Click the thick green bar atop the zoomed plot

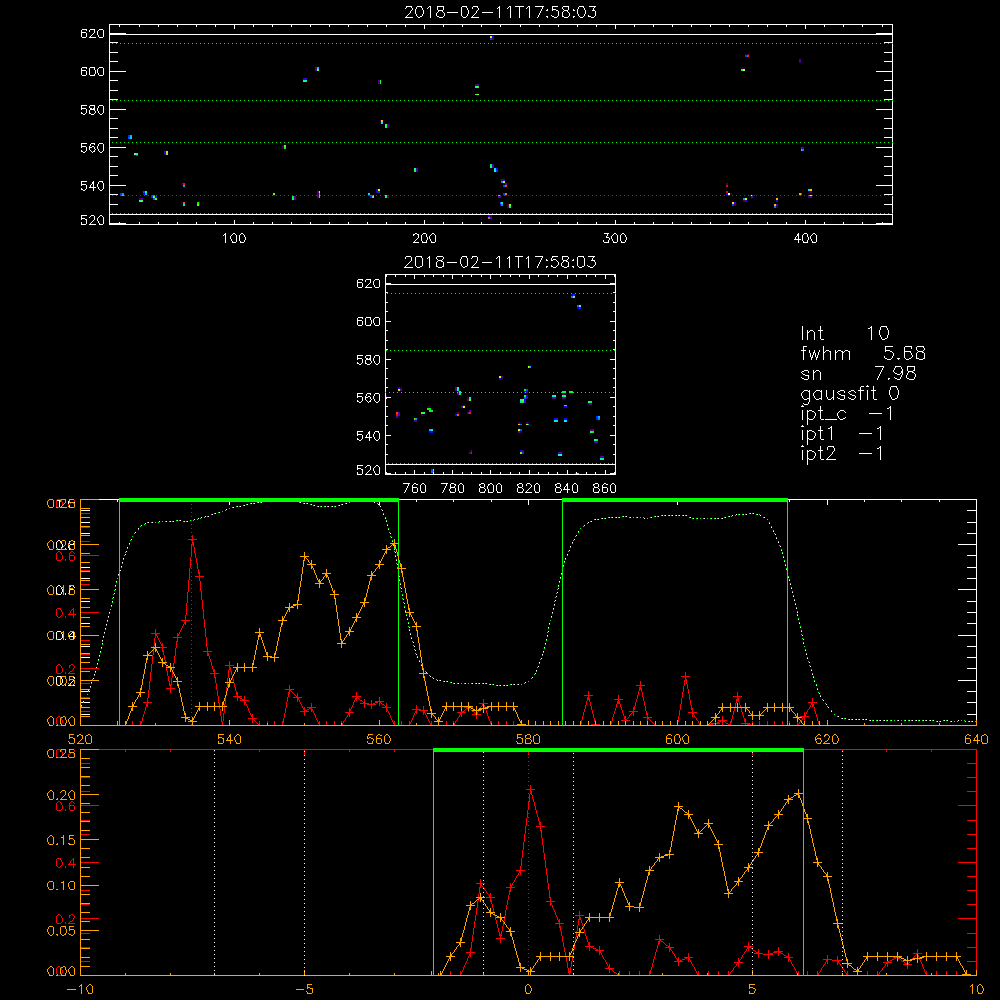[618, 750]
